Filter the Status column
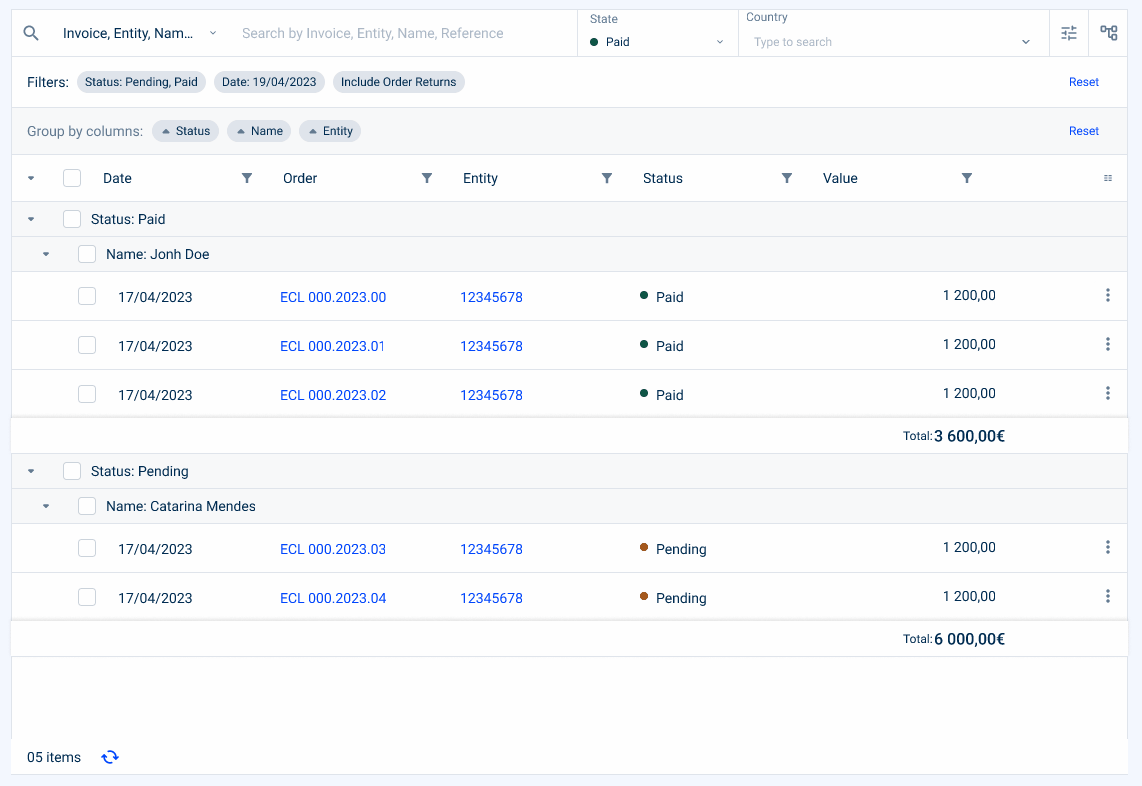The height and width of the screenshot is (786, 1142). coord(787,178)
